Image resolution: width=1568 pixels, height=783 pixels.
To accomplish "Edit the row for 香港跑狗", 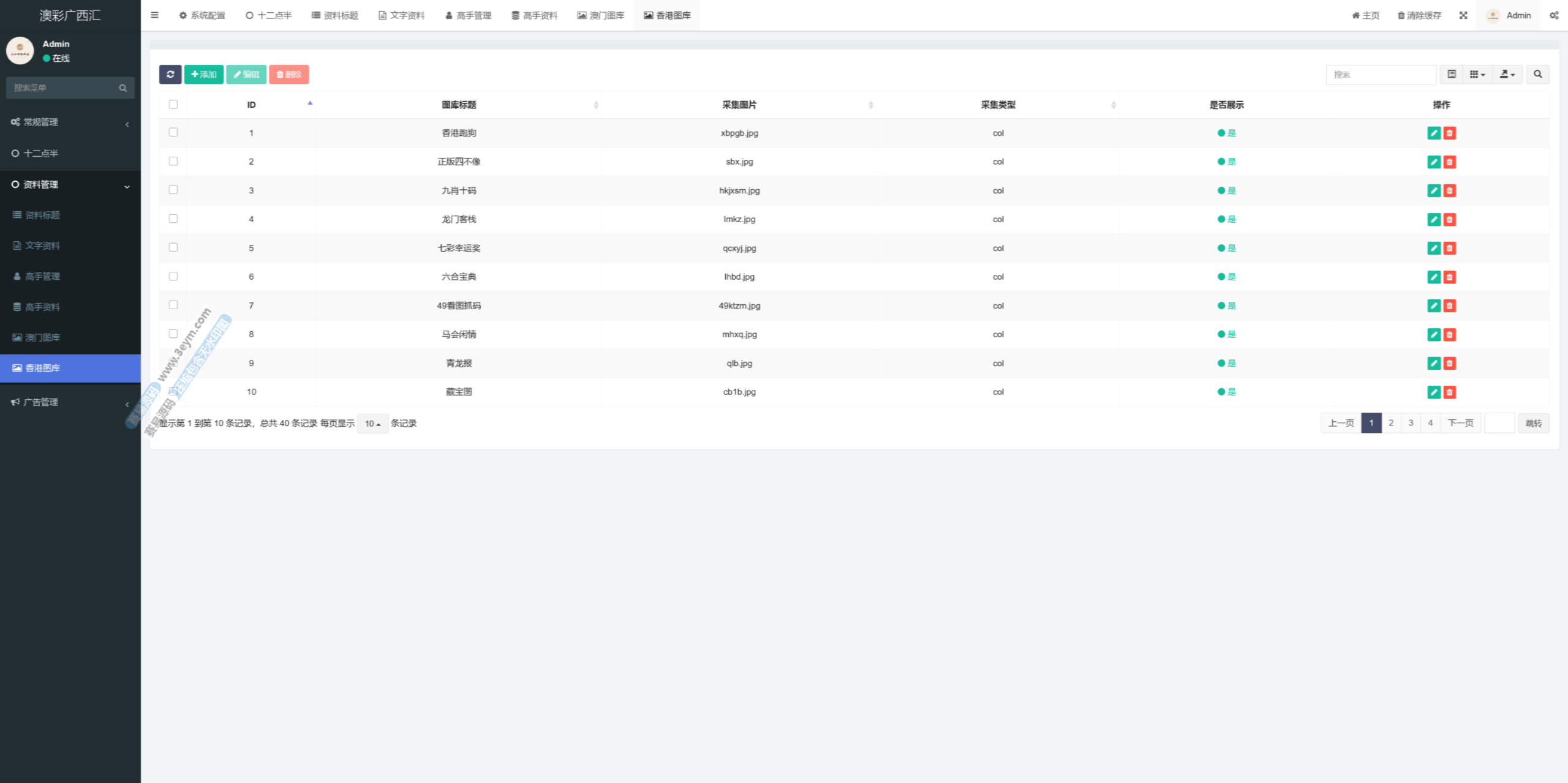I will (1433, 133).
